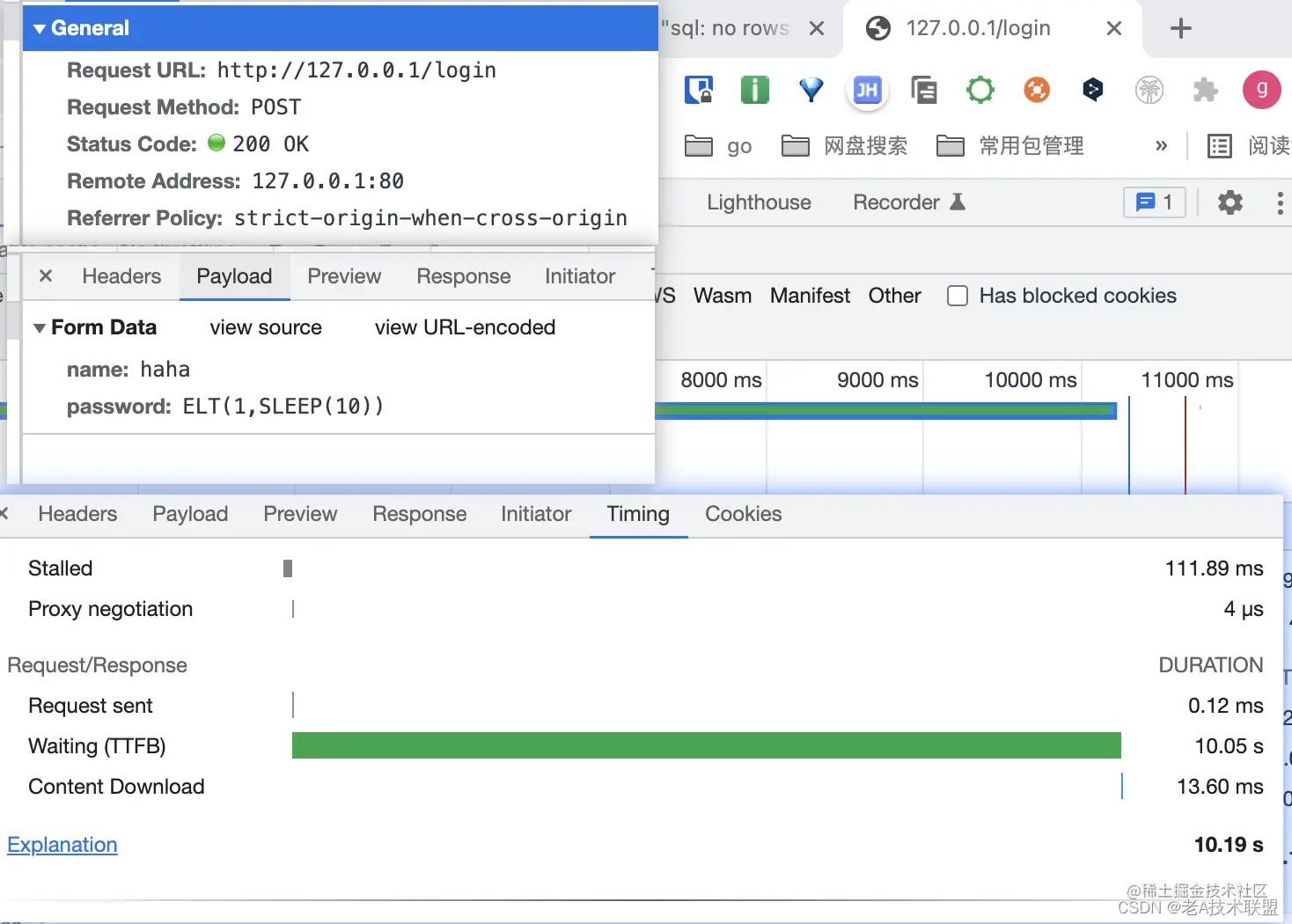Open Response tab in lower pane
Screen dimensions: 1292x924
pos(420,514)
